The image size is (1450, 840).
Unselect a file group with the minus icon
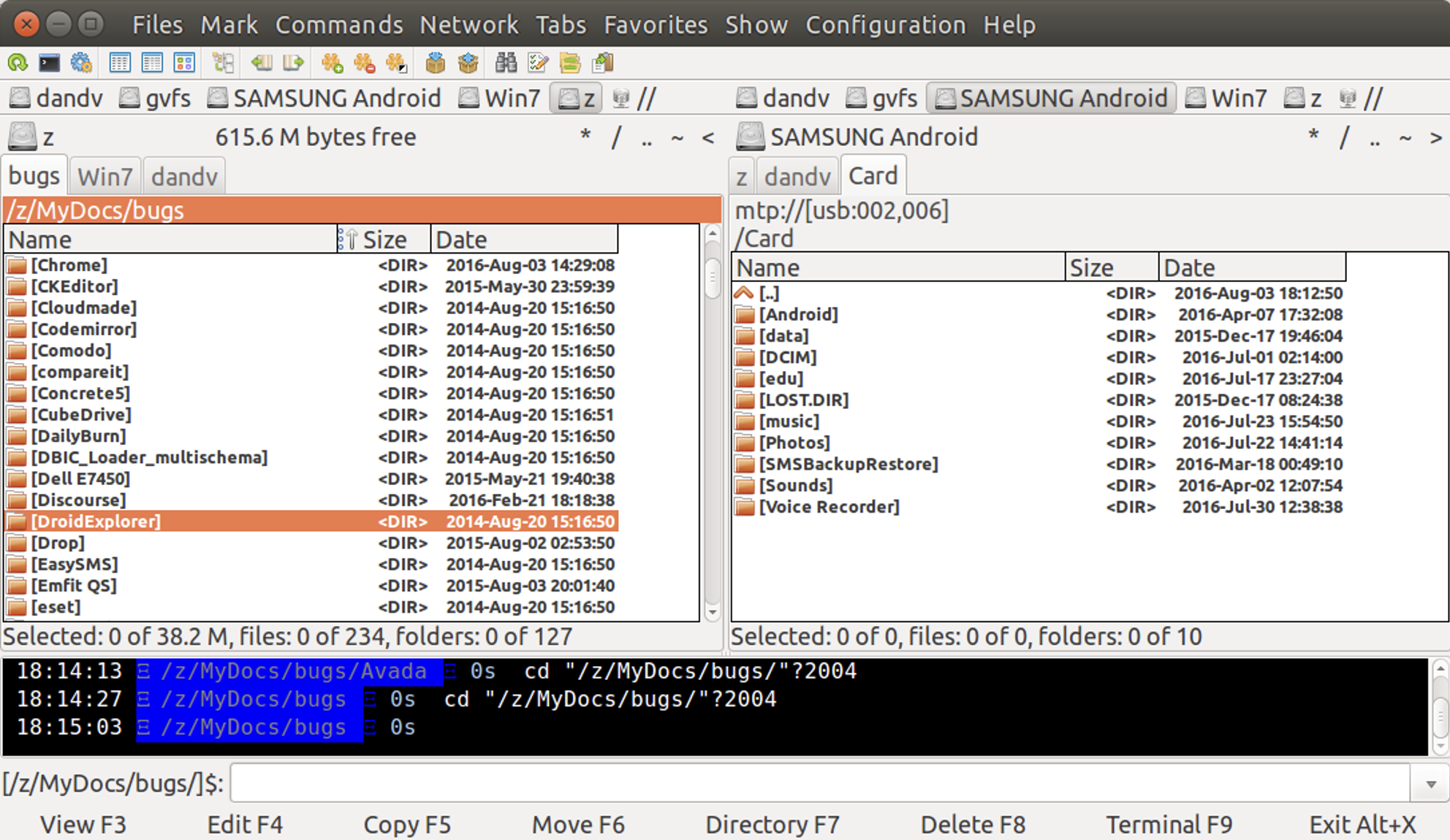click(363, 62)
